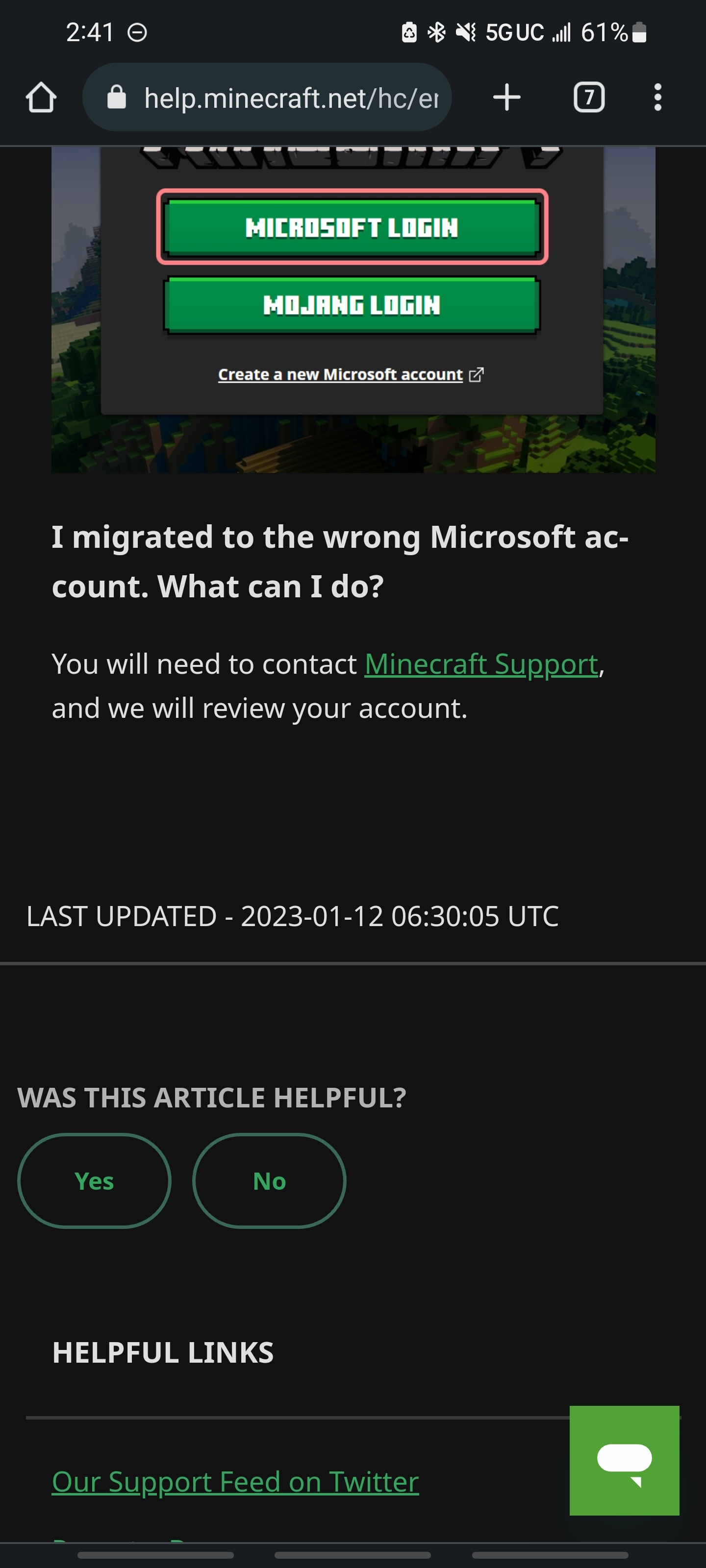Tap the battery indicator in status bar

point(639,32)
